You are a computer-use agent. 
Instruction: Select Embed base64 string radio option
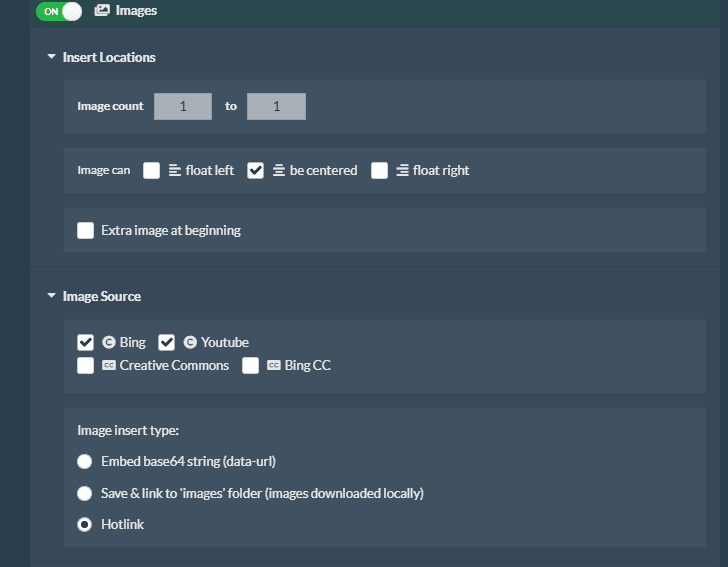click(x=84, y=462)
